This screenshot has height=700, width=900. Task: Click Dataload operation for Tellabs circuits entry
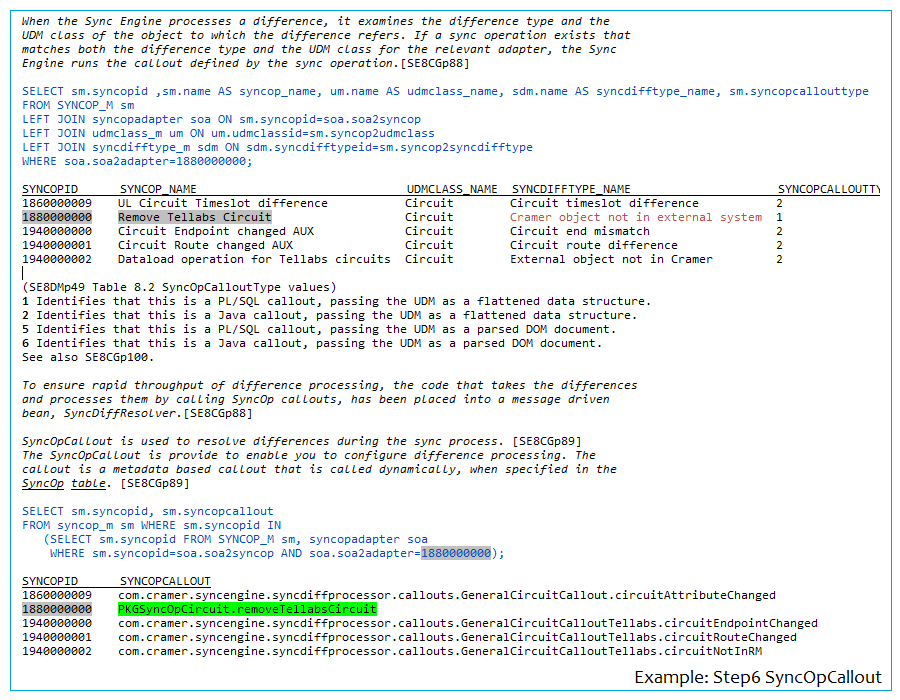[254, 259]
